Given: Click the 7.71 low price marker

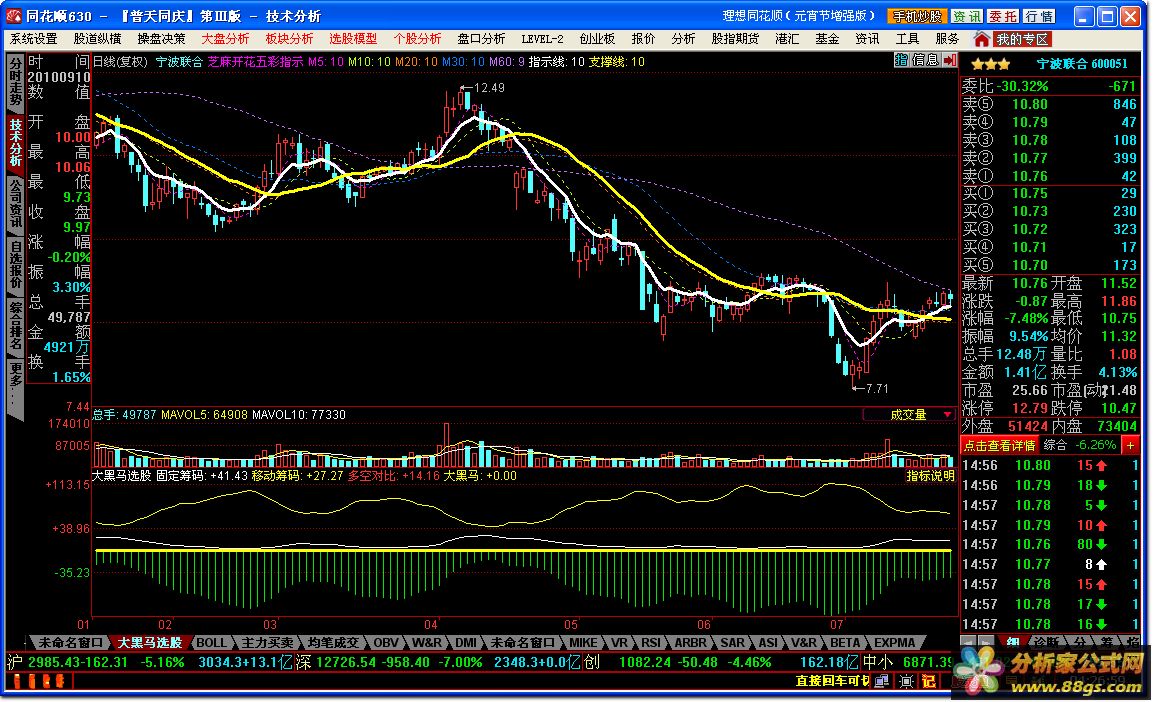Looking at the screenshot, I should click(871, 388).
